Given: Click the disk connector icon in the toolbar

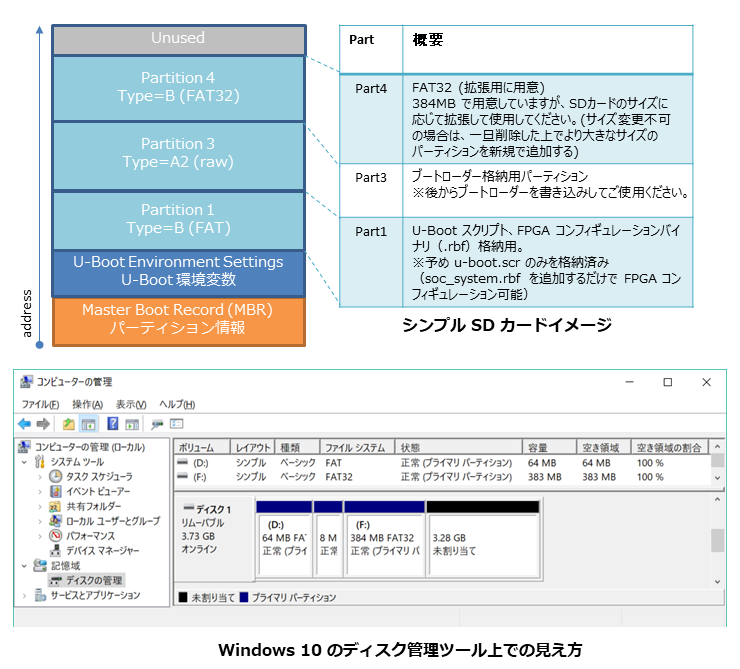Looking at the screenshot, I should (x=157, y=424).
